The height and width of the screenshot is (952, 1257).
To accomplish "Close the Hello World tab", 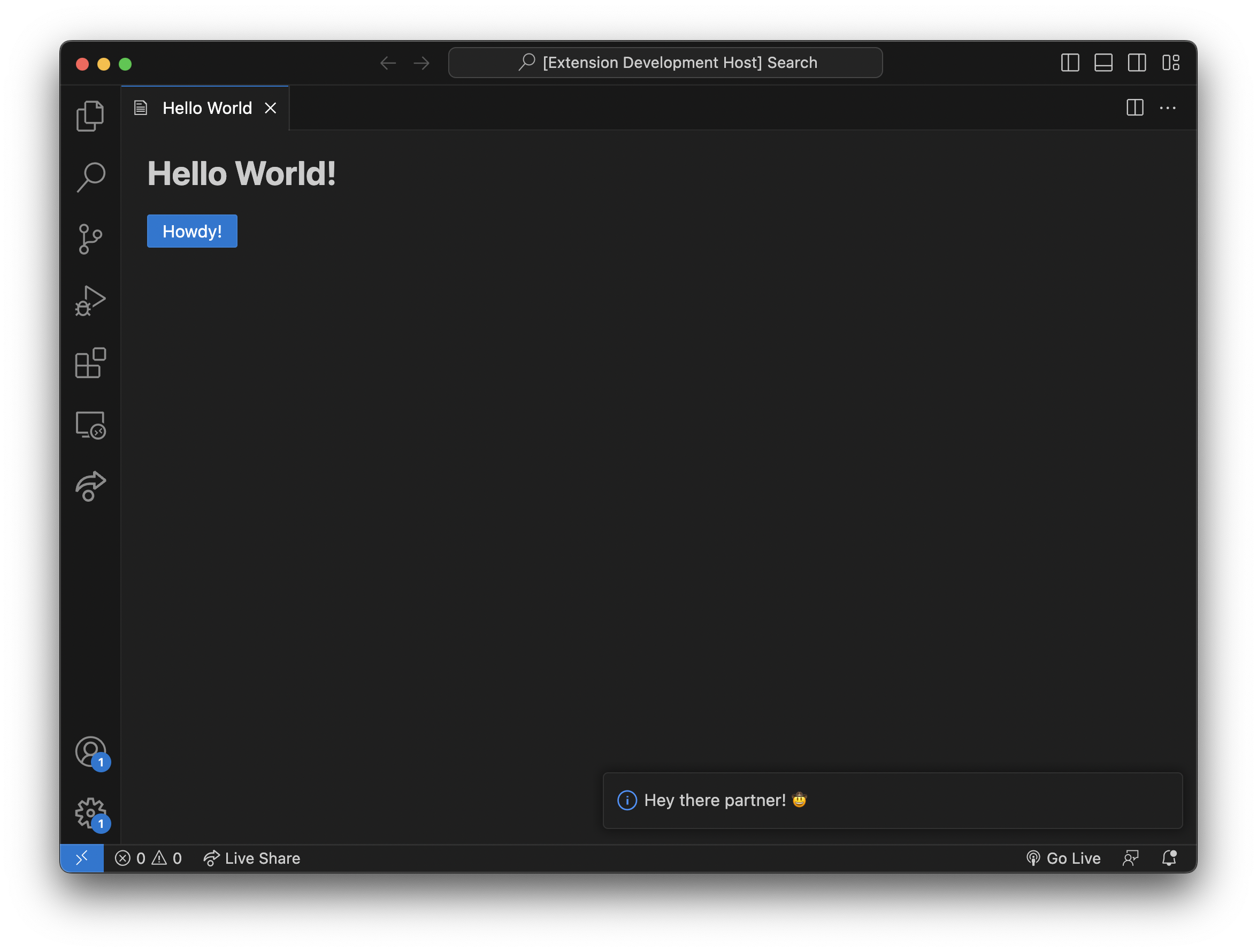I will coord(271,108).
